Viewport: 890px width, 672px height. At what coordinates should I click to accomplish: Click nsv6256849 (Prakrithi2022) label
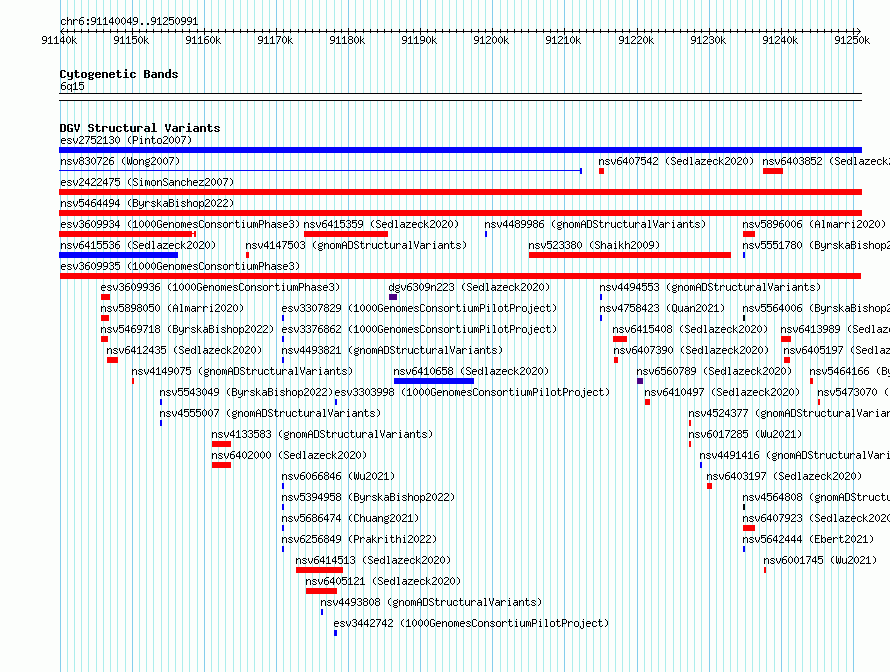point(359,539)
